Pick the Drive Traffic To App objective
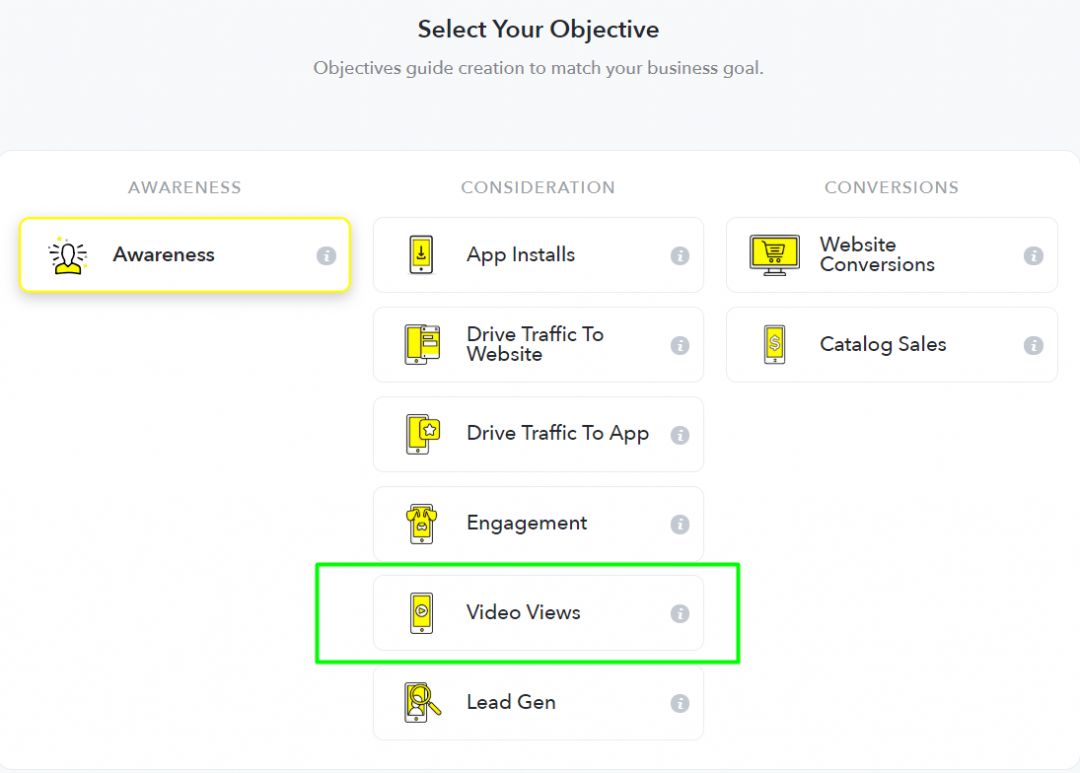The image size is (1080, 773). pyautogui.click(x=538, y=434)
